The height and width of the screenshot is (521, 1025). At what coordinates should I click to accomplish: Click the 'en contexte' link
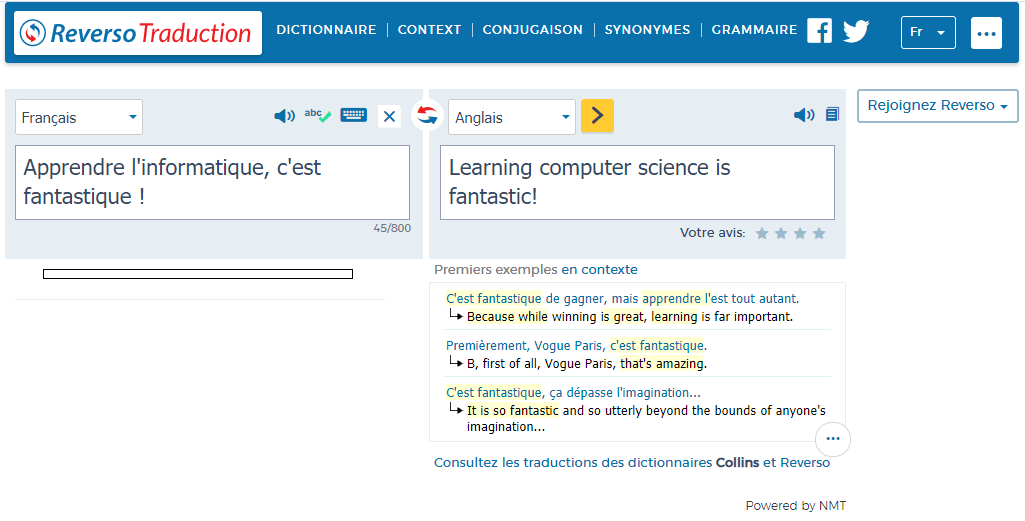click(x=599, y=270)
